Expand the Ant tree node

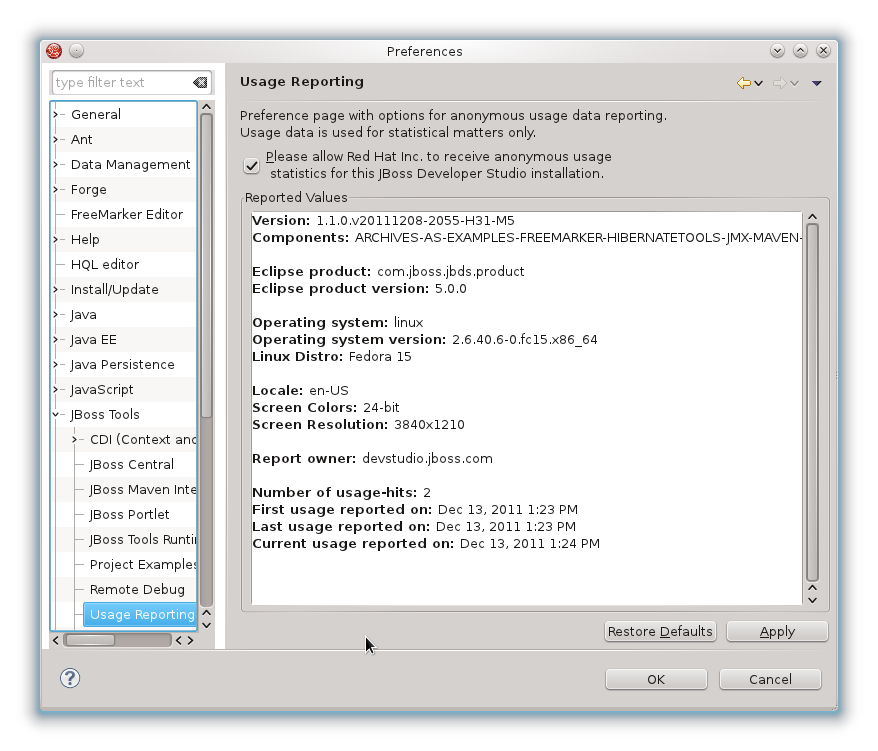point(55,139)
